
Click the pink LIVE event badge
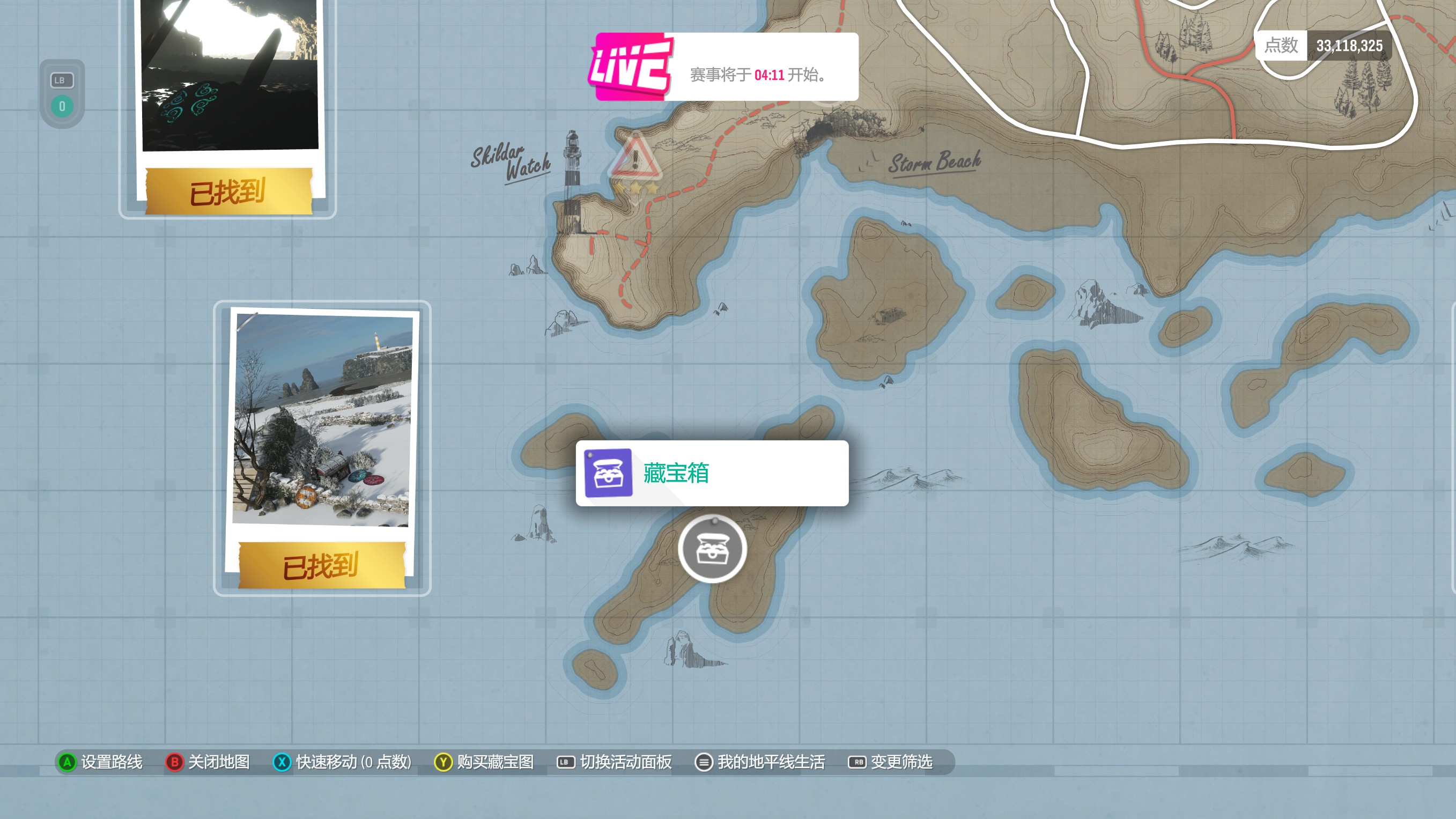pyautogui.click(x=630, y=67)
